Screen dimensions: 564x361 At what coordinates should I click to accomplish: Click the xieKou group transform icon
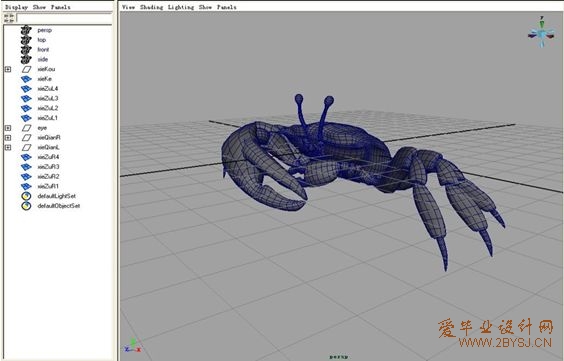(27, 69)
